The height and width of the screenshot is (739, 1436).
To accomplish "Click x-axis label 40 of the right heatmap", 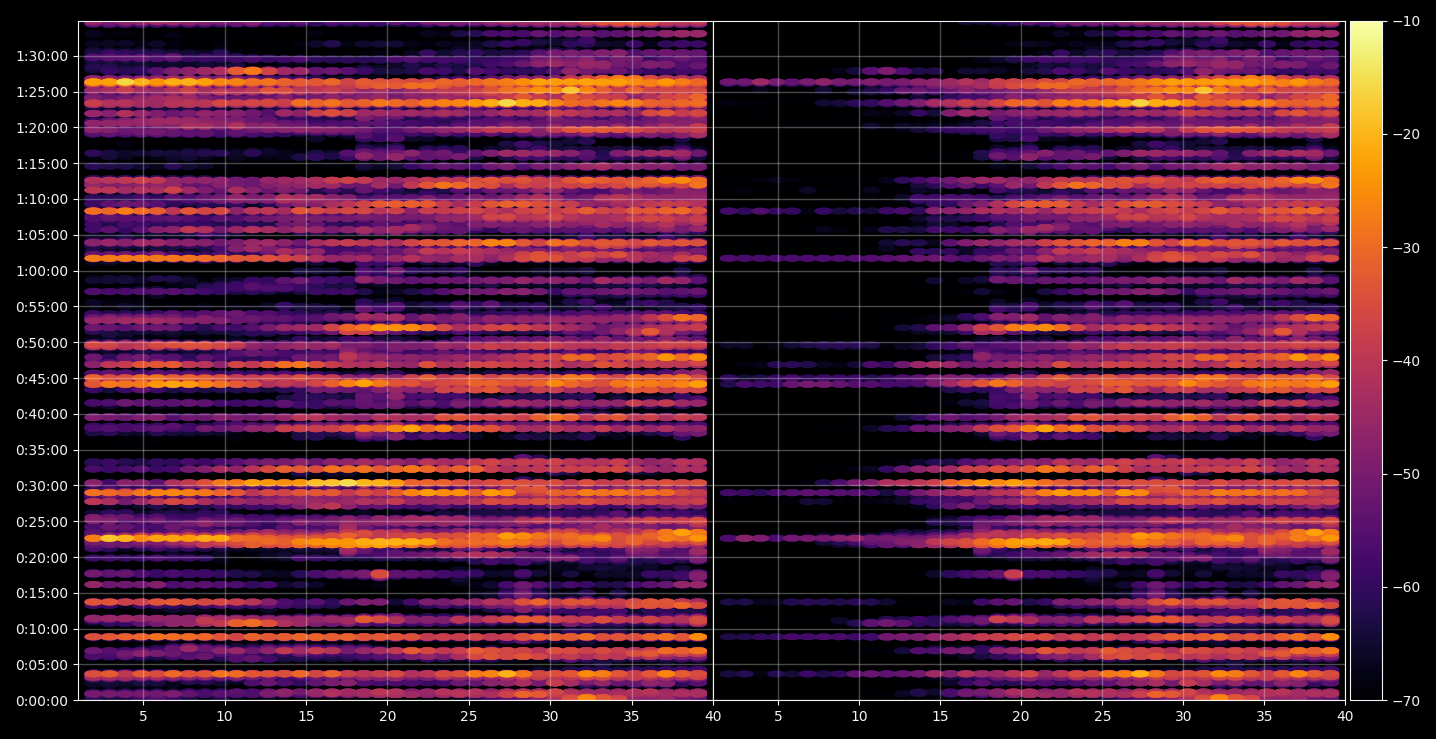I will click(x=1346, y=717).
